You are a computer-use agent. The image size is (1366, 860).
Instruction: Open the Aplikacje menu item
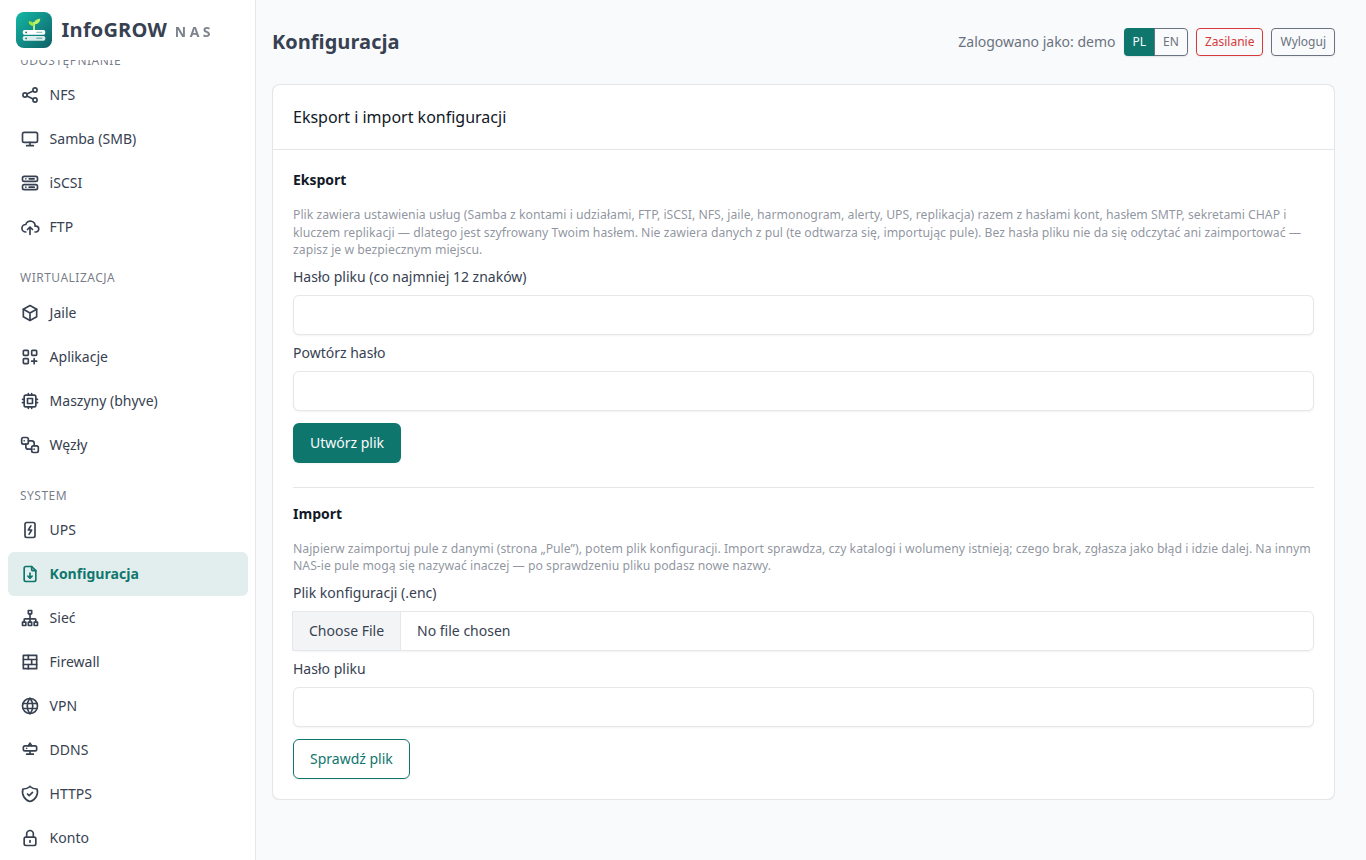tap(128, 357)
